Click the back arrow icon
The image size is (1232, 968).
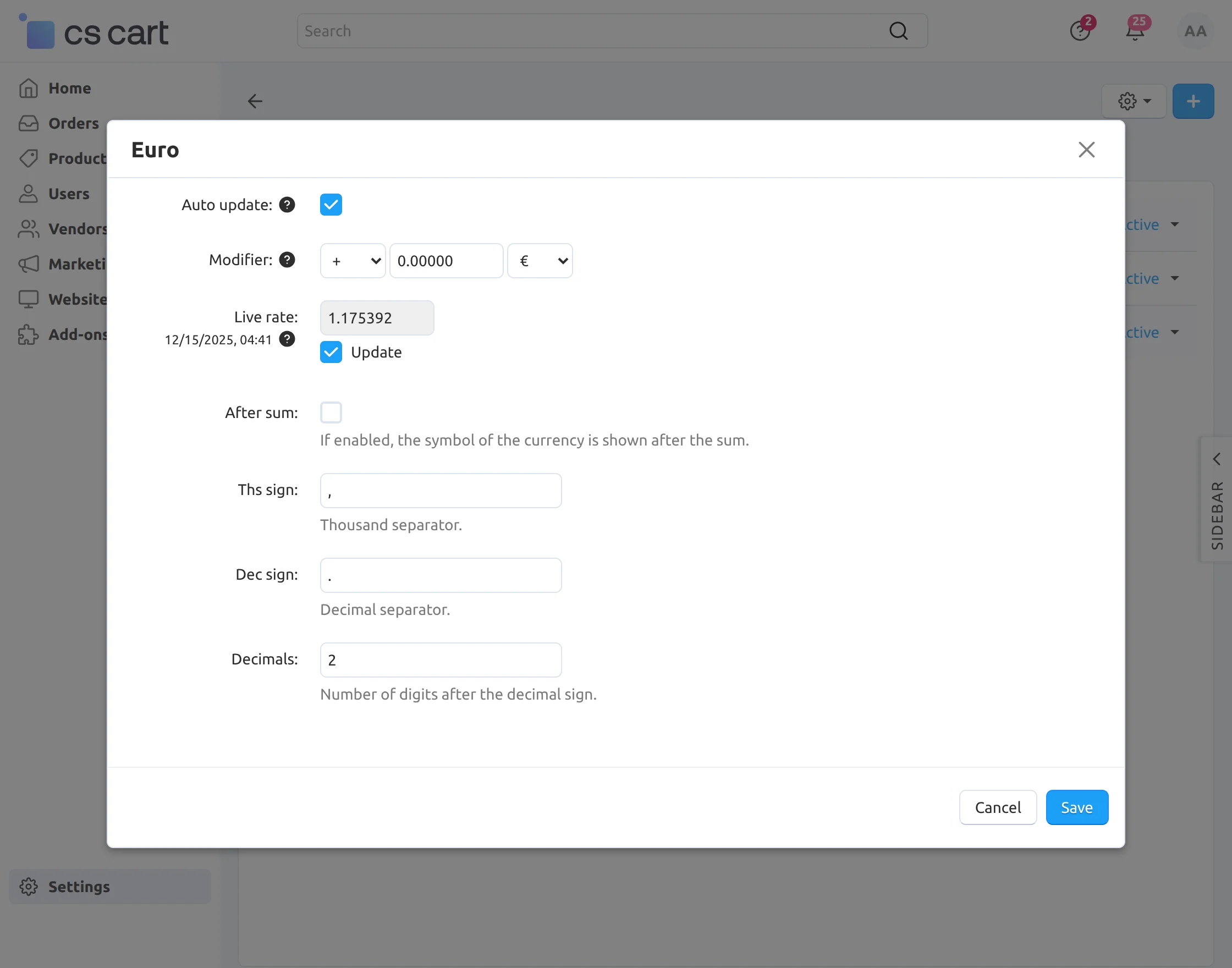(255, 101)
